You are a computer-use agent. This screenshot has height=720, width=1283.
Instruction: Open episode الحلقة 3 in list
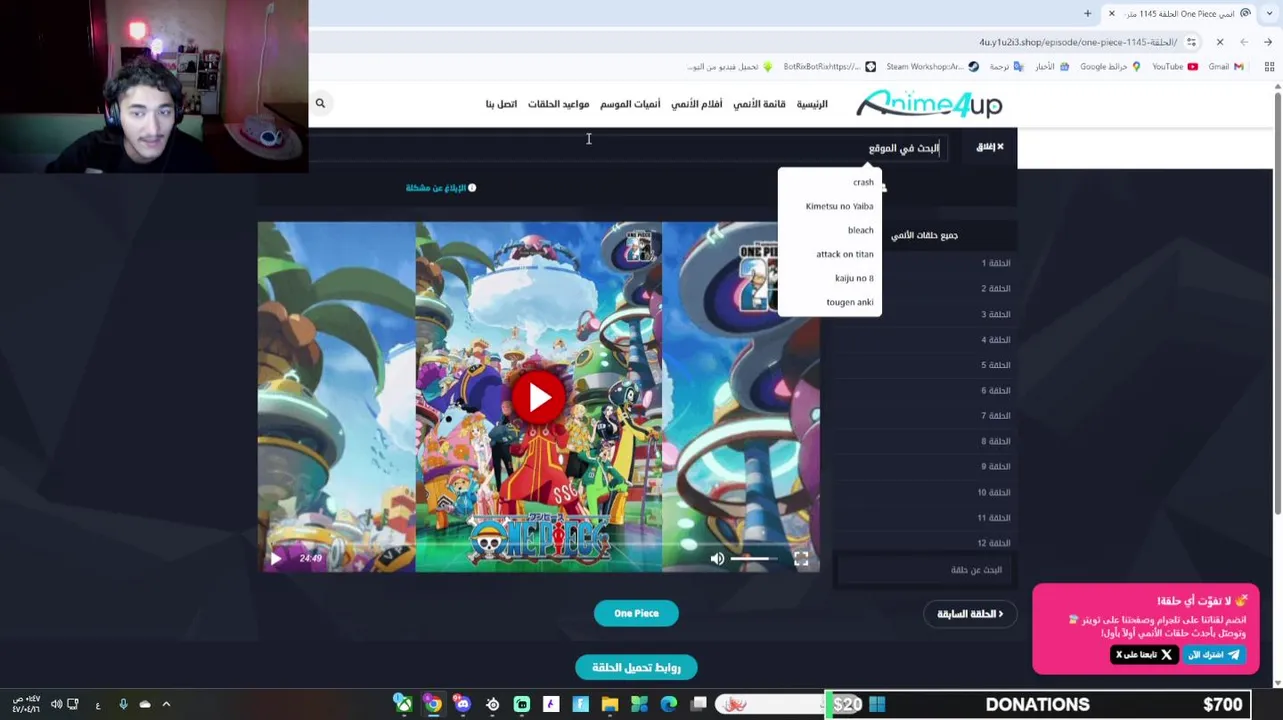tap(995, 314)
